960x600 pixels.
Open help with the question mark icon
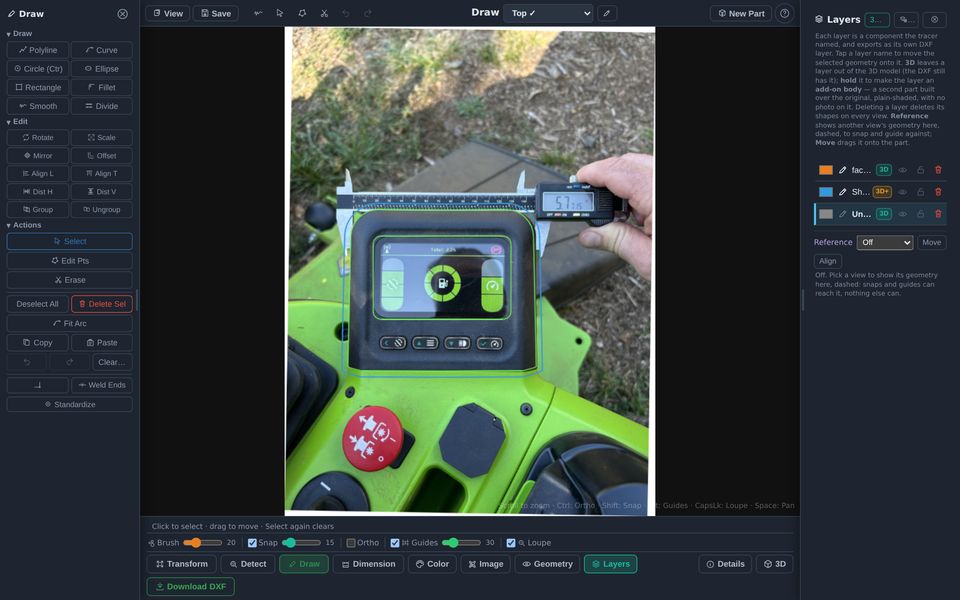coord(784,13)
